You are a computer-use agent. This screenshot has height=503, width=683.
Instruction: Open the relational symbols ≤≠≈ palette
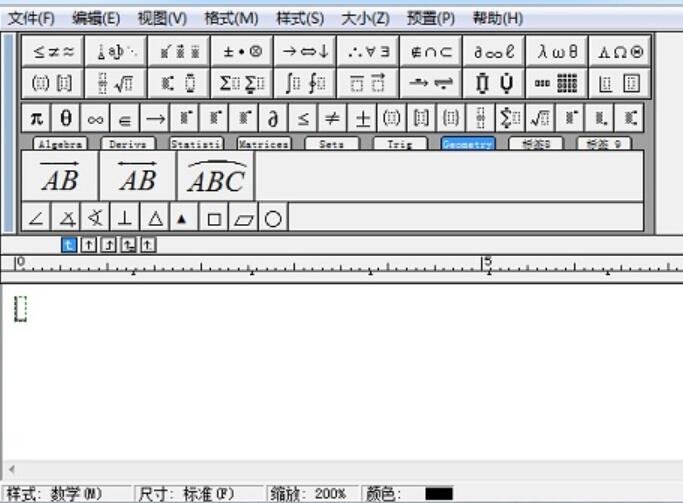coord(53,52)
